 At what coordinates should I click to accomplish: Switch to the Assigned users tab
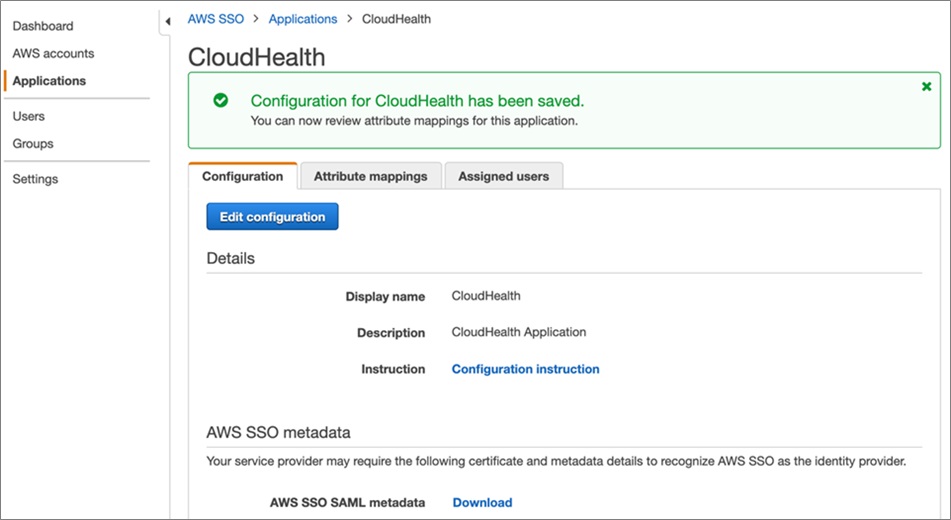[503, 176]
